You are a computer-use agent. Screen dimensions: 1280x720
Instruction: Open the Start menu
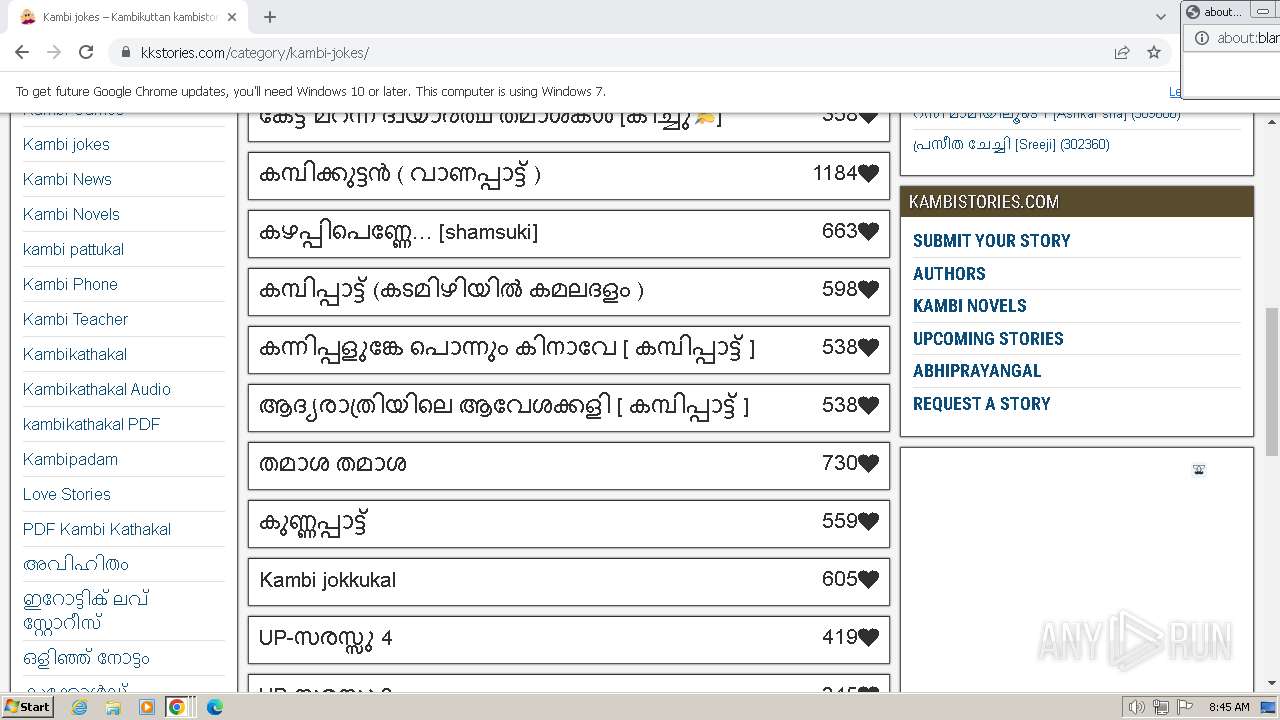pyautogui.click(x=27, y=707)
